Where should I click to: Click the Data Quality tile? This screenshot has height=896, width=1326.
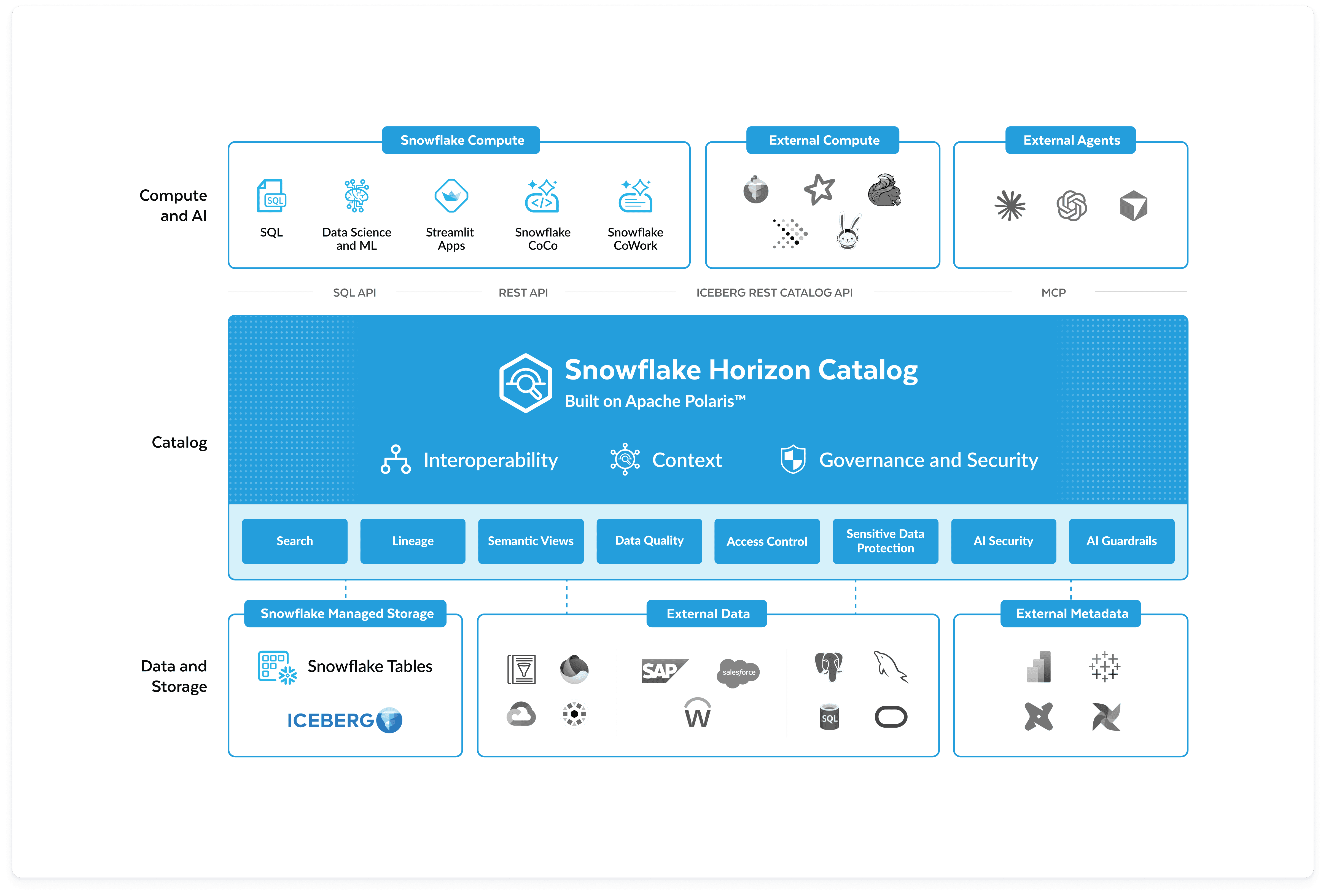click(x=649, y=541)
